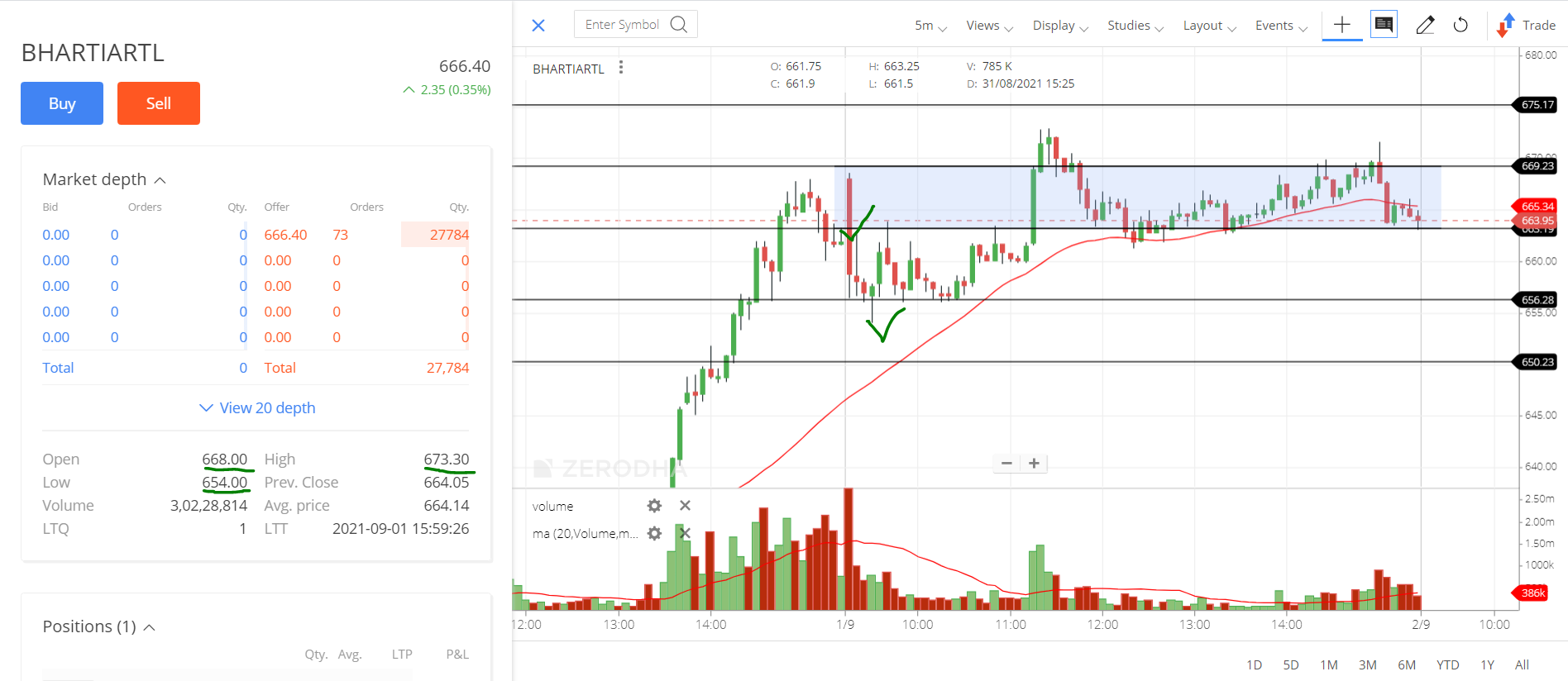Open the 5m interval dropdown
This screenshot has height=681, width=1568.
tap(930, 26)
